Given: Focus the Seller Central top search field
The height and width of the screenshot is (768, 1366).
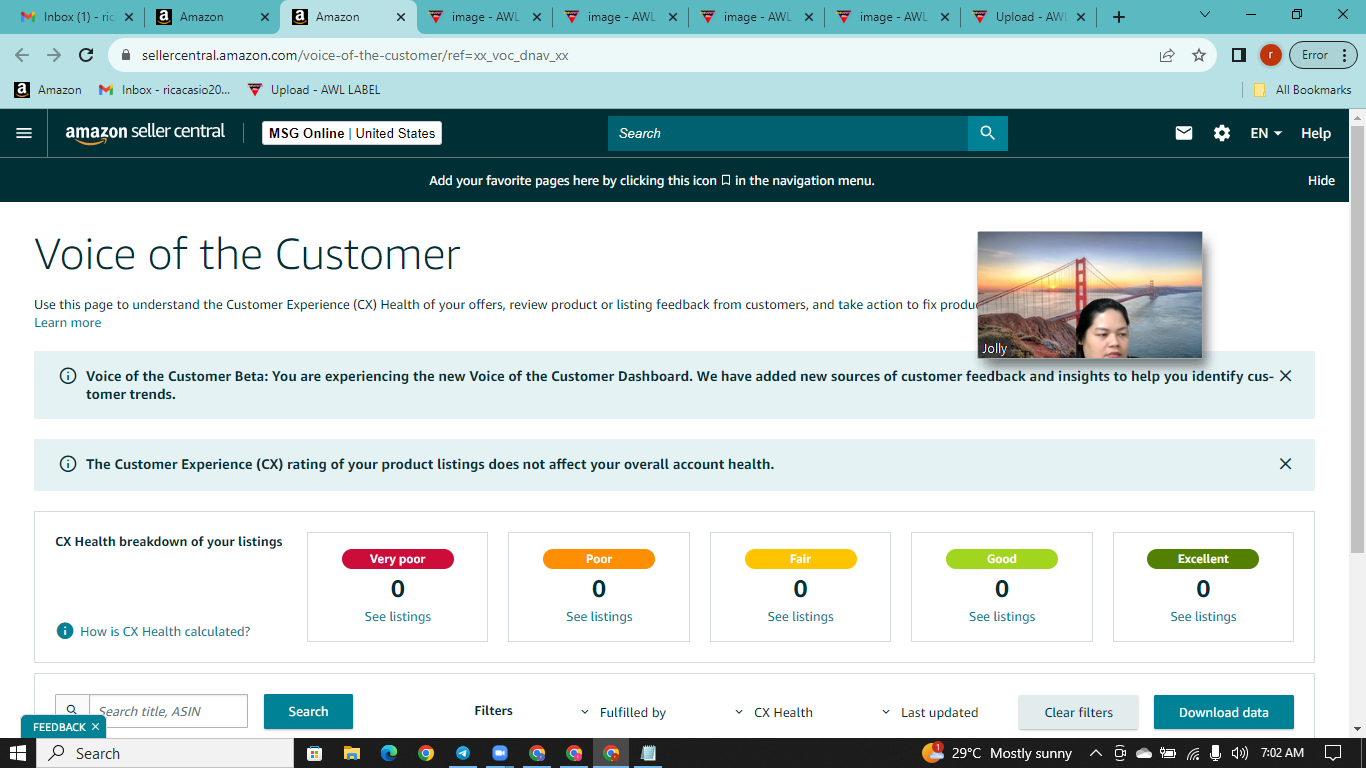Looking at the screenshot, I should [x=788, y=133].
